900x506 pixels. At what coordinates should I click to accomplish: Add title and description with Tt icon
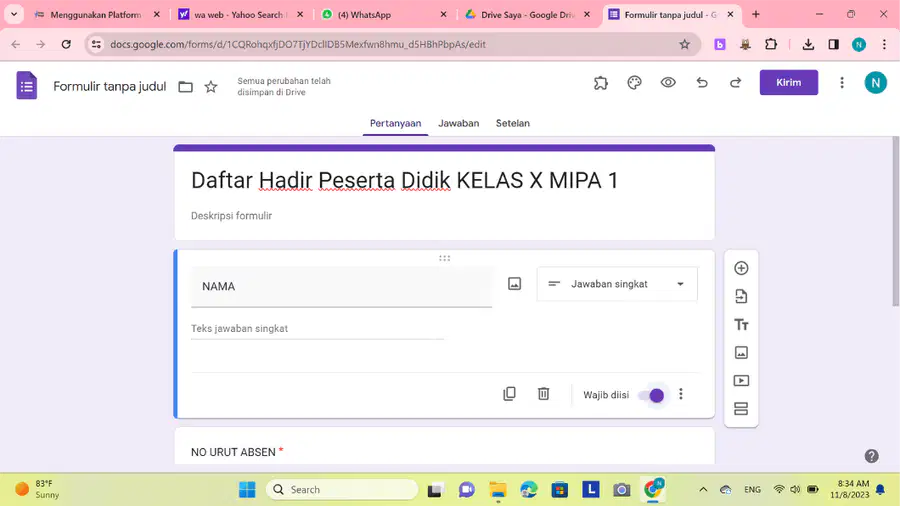pyautogui.click(x=741, y=325)
